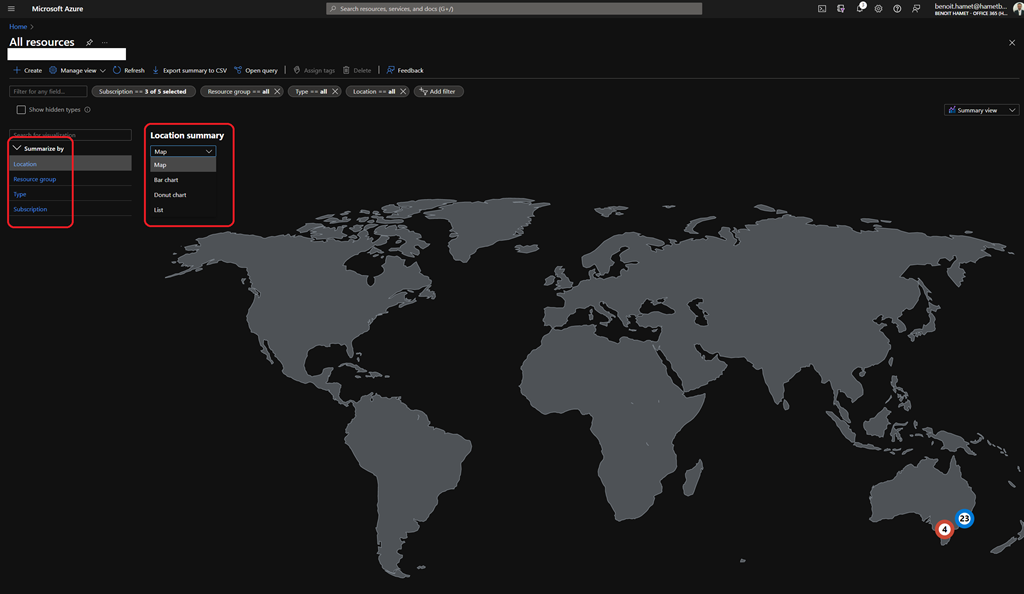Open the Azure portal hamburger menu

(12, 8)
